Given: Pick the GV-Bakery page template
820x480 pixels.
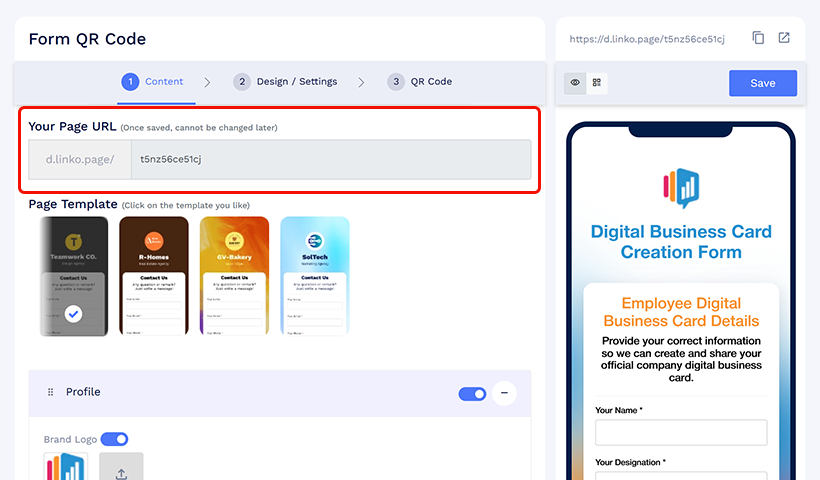Looking at the screenshot, I should click(234, 275).
